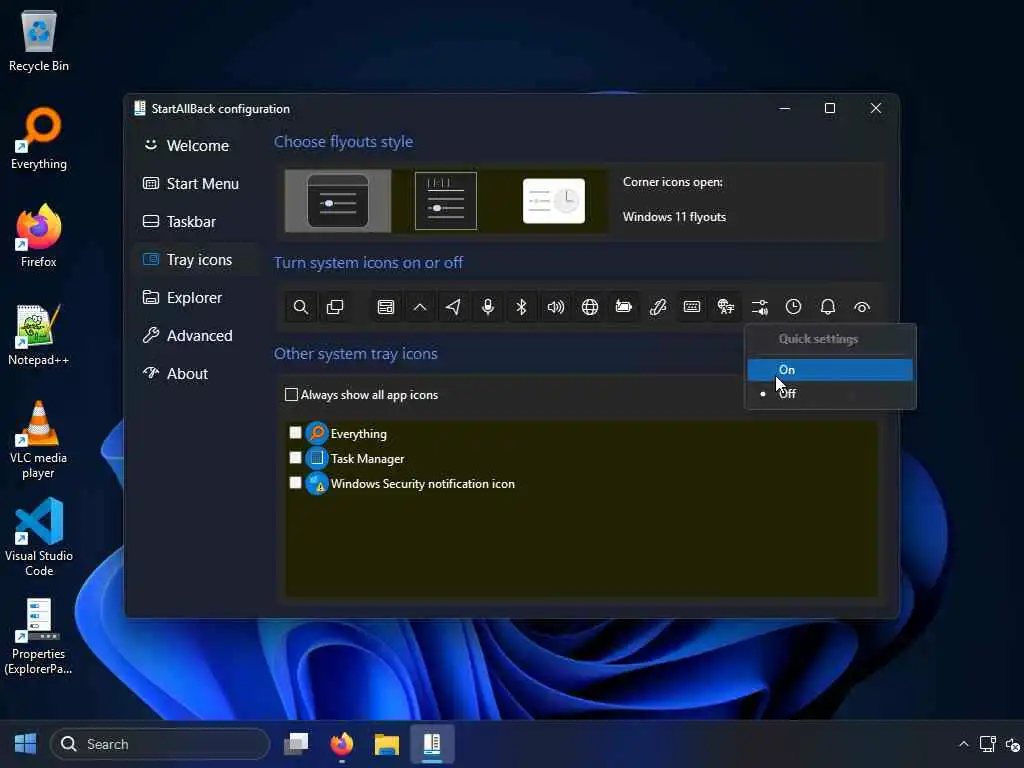Open the Welcome section
Image resolution: width=1024 pixels, height=768 pixels.
[x=197, y=146]
